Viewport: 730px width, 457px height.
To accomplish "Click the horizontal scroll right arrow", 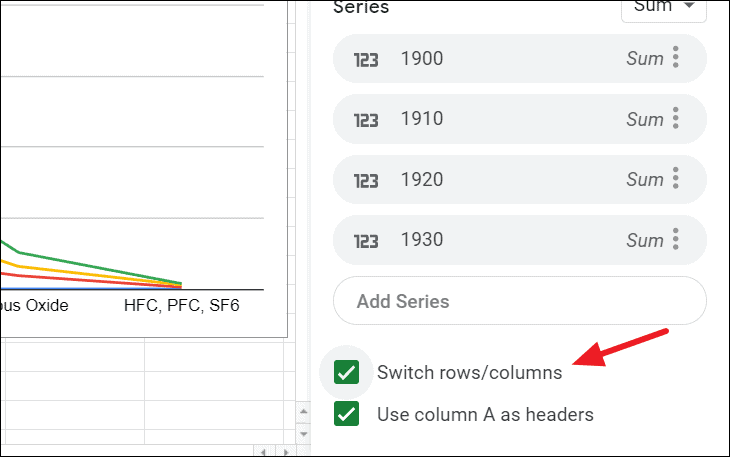I will tap(286, 451).
